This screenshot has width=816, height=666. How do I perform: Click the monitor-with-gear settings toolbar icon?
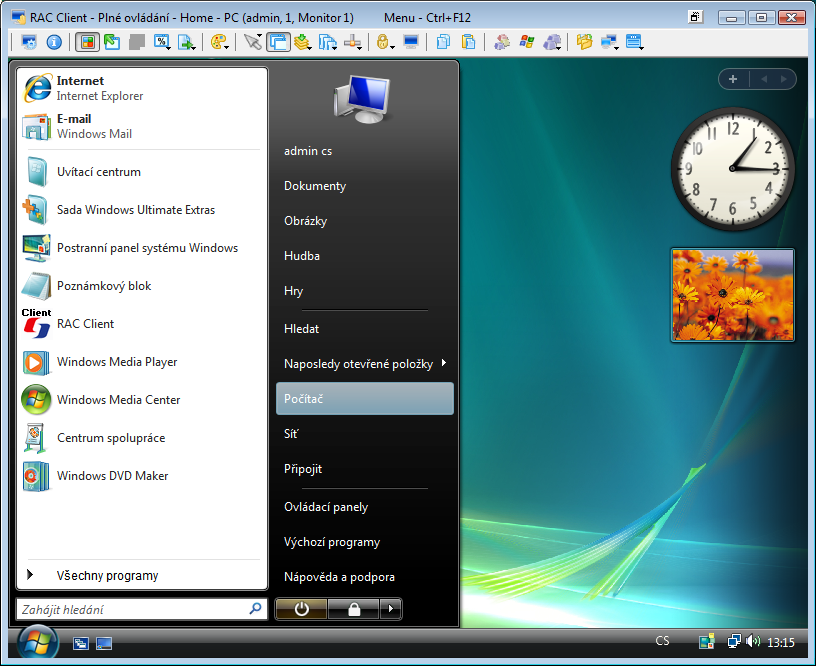29,42
